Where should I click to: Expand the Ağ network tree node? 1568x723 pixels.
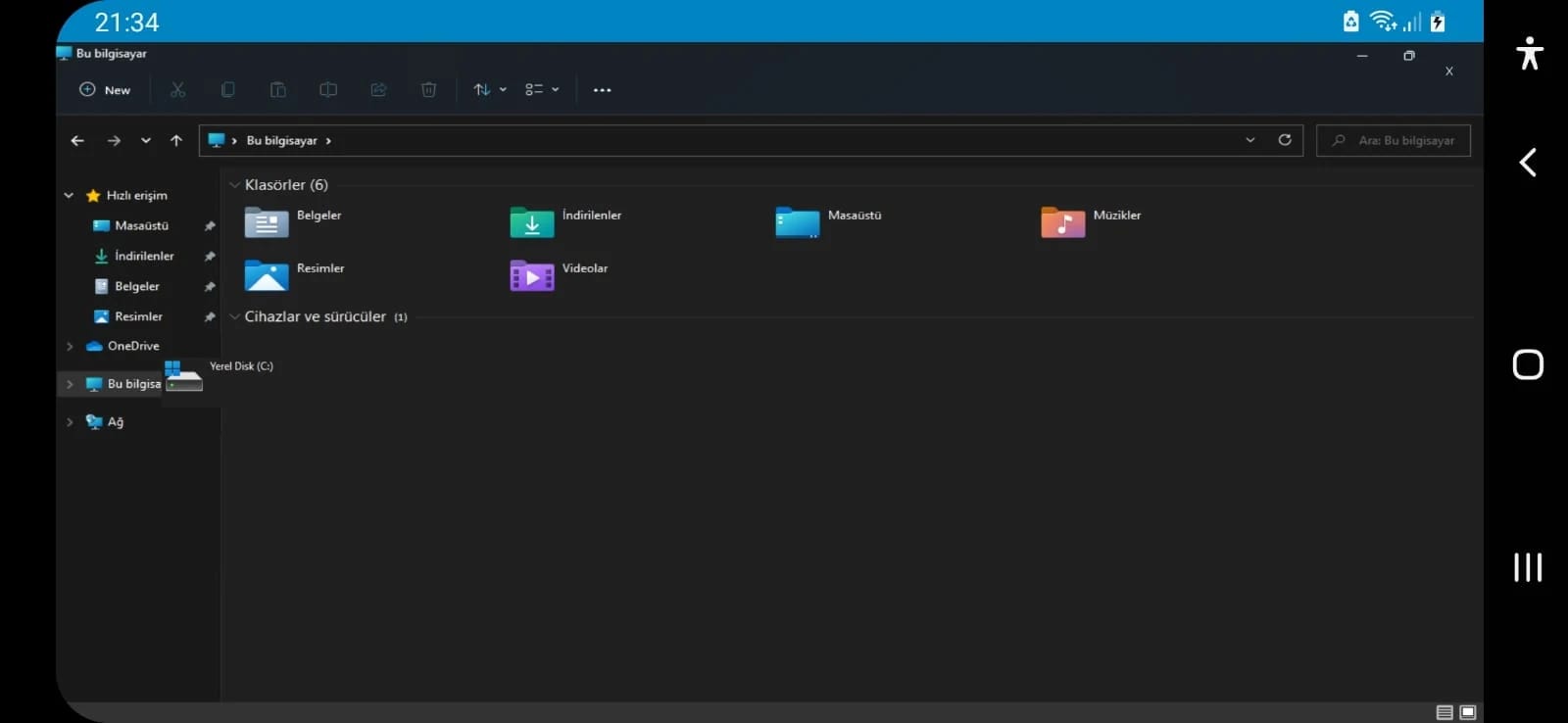pos(69,422)
